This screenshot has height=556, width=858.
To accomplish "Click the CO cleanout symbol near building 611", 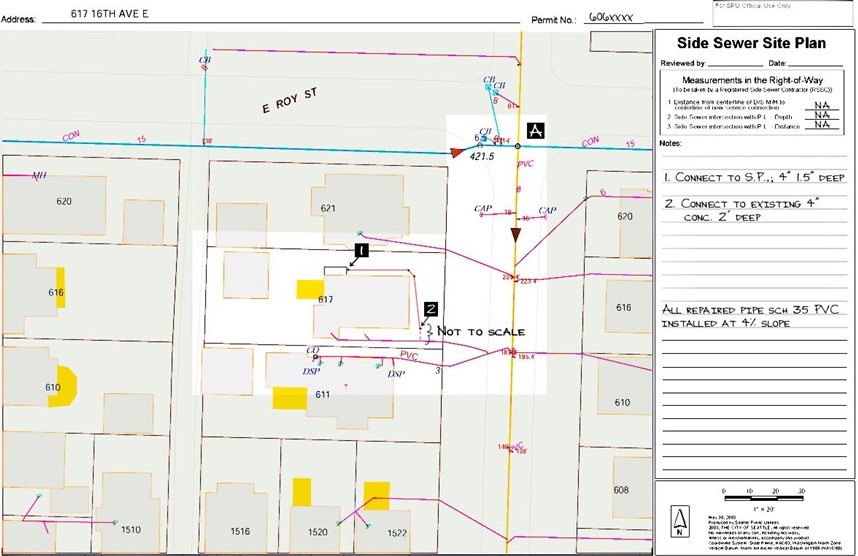I will click(315, 351).
